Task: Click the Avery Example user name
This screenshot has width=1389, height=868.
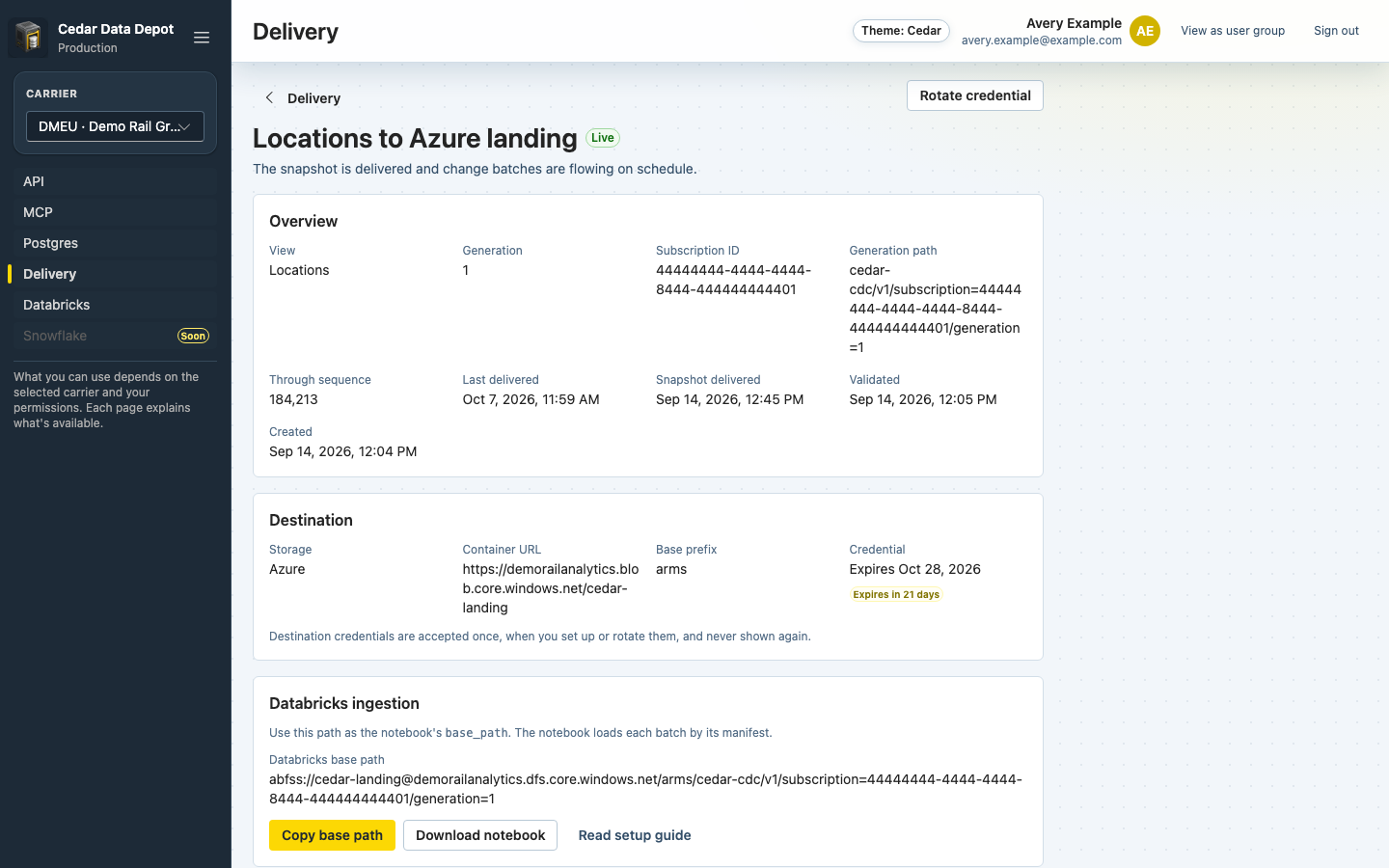Action: pyautogui.click(x=1074, y=23)
